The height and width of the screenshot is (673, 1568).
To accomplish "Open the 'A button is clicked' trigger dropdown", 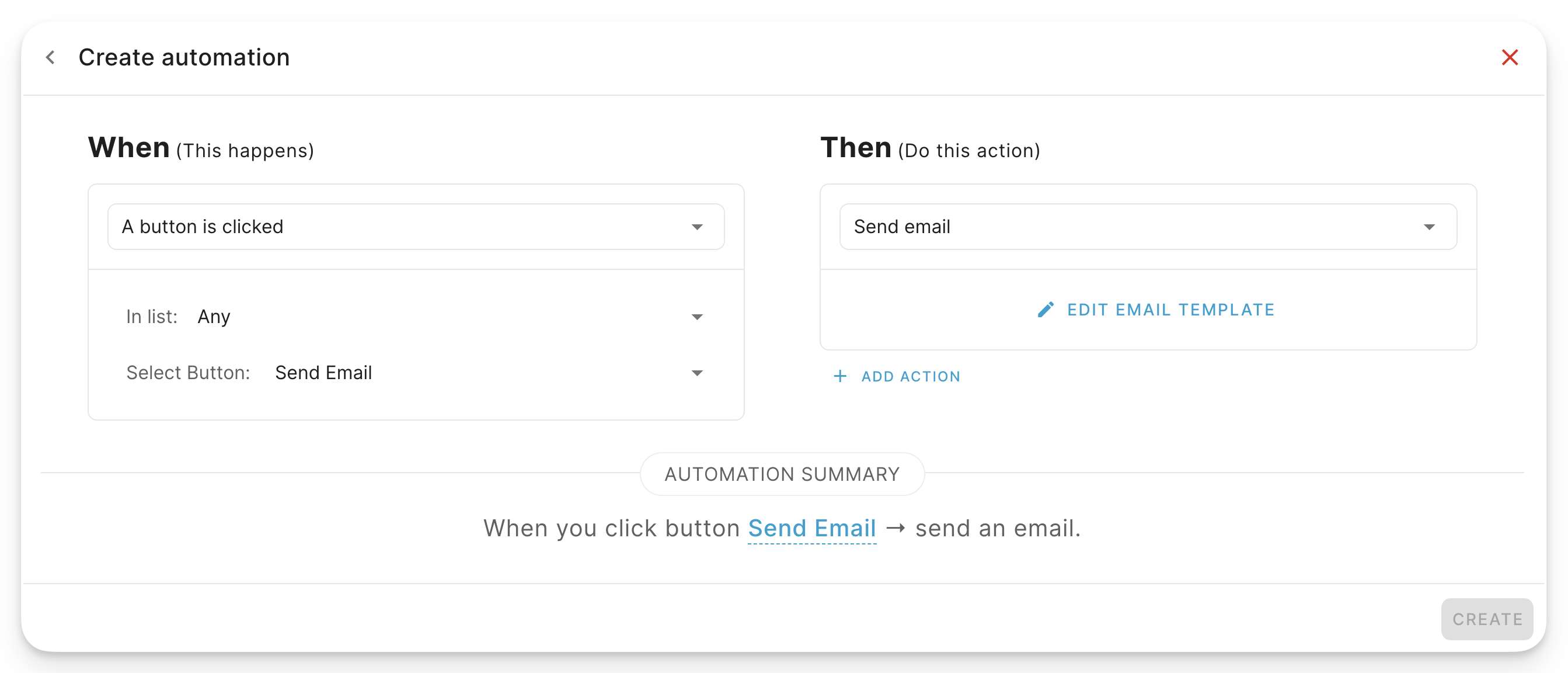I will [416, 227].
